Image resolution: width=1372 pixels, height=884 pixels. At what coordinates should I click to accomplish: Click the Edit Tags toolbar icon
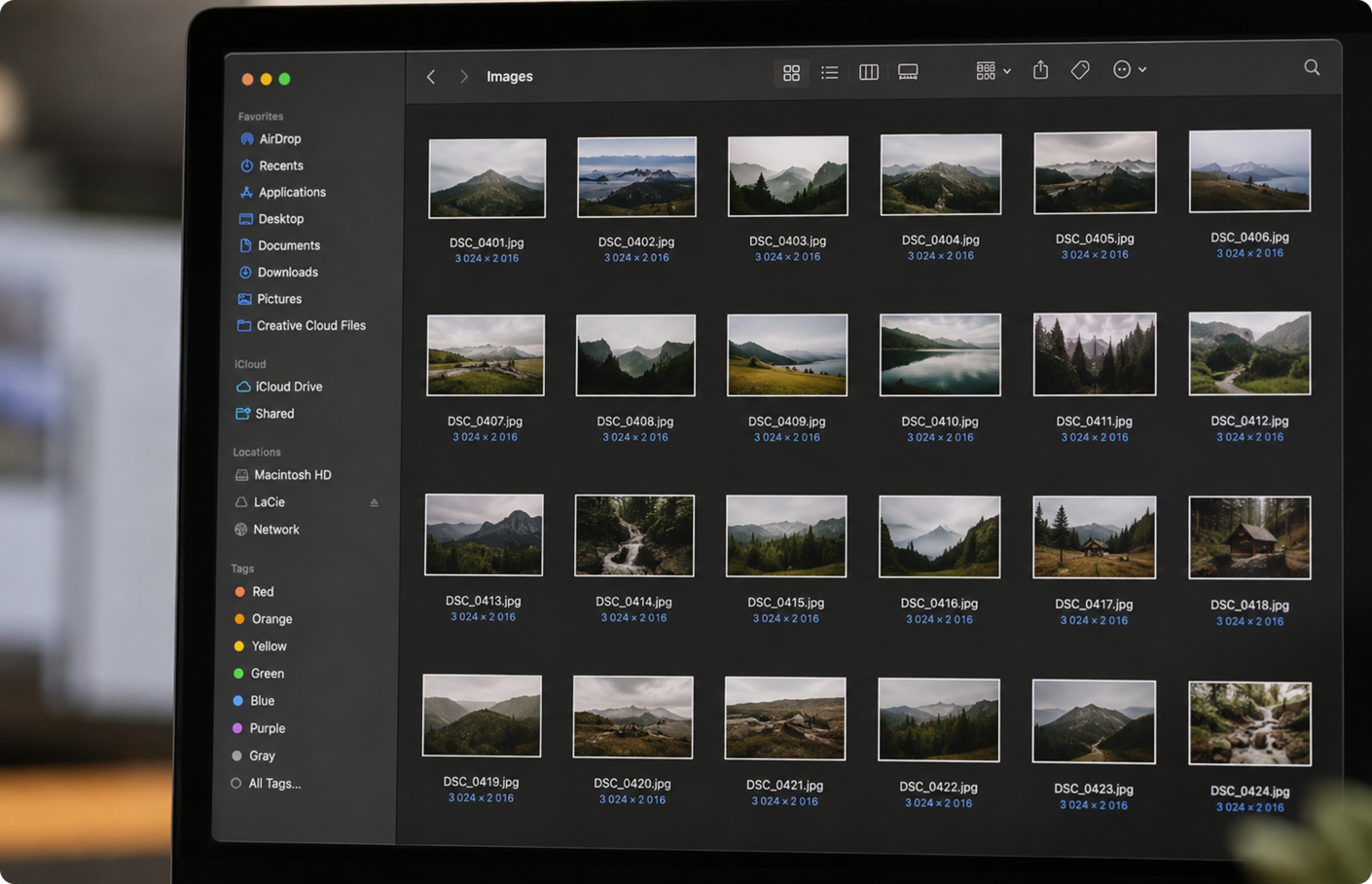pyautogui.click(x=1080, y=70)
